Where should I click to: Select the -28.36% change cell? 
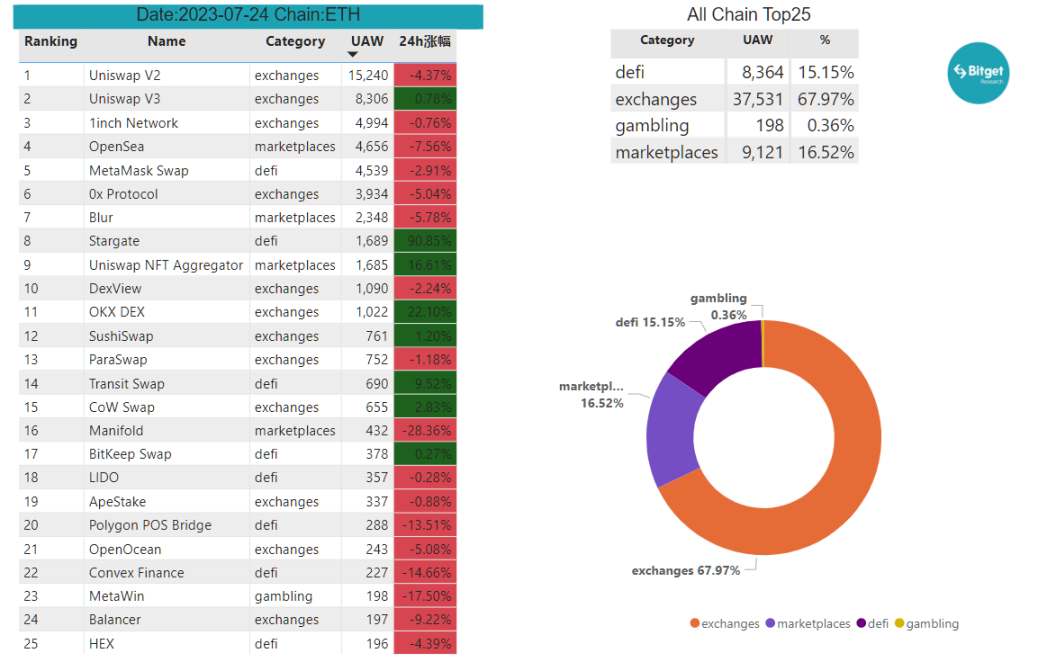click(425, 430)
